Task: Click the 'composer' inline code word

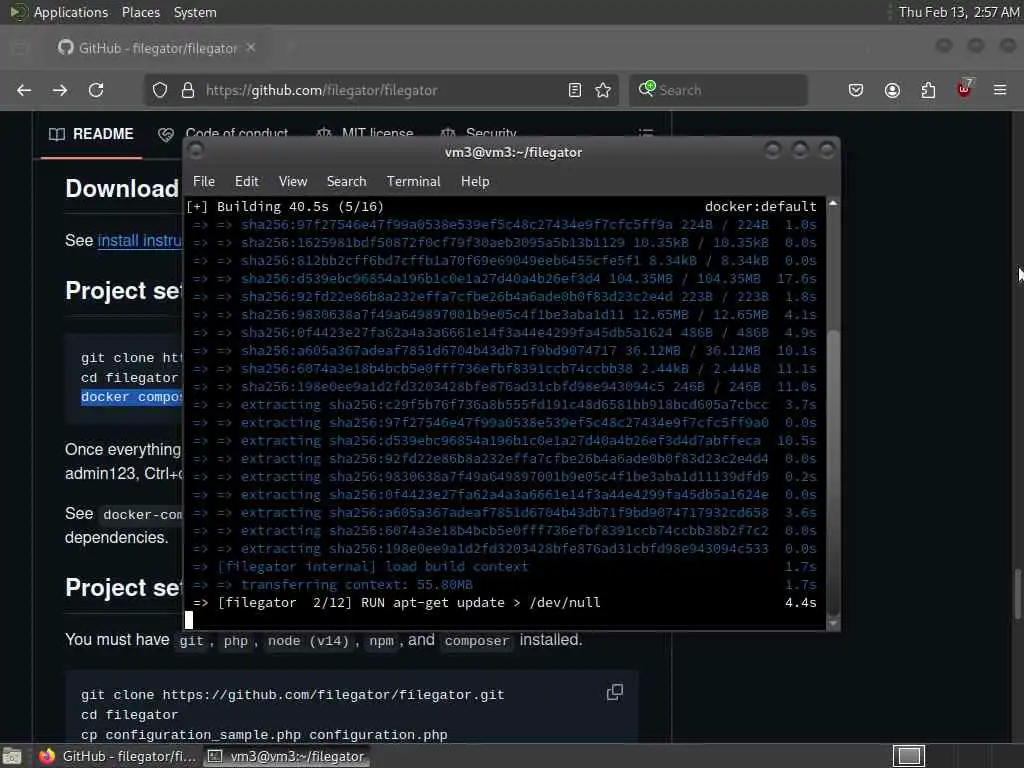Action: 476,641
